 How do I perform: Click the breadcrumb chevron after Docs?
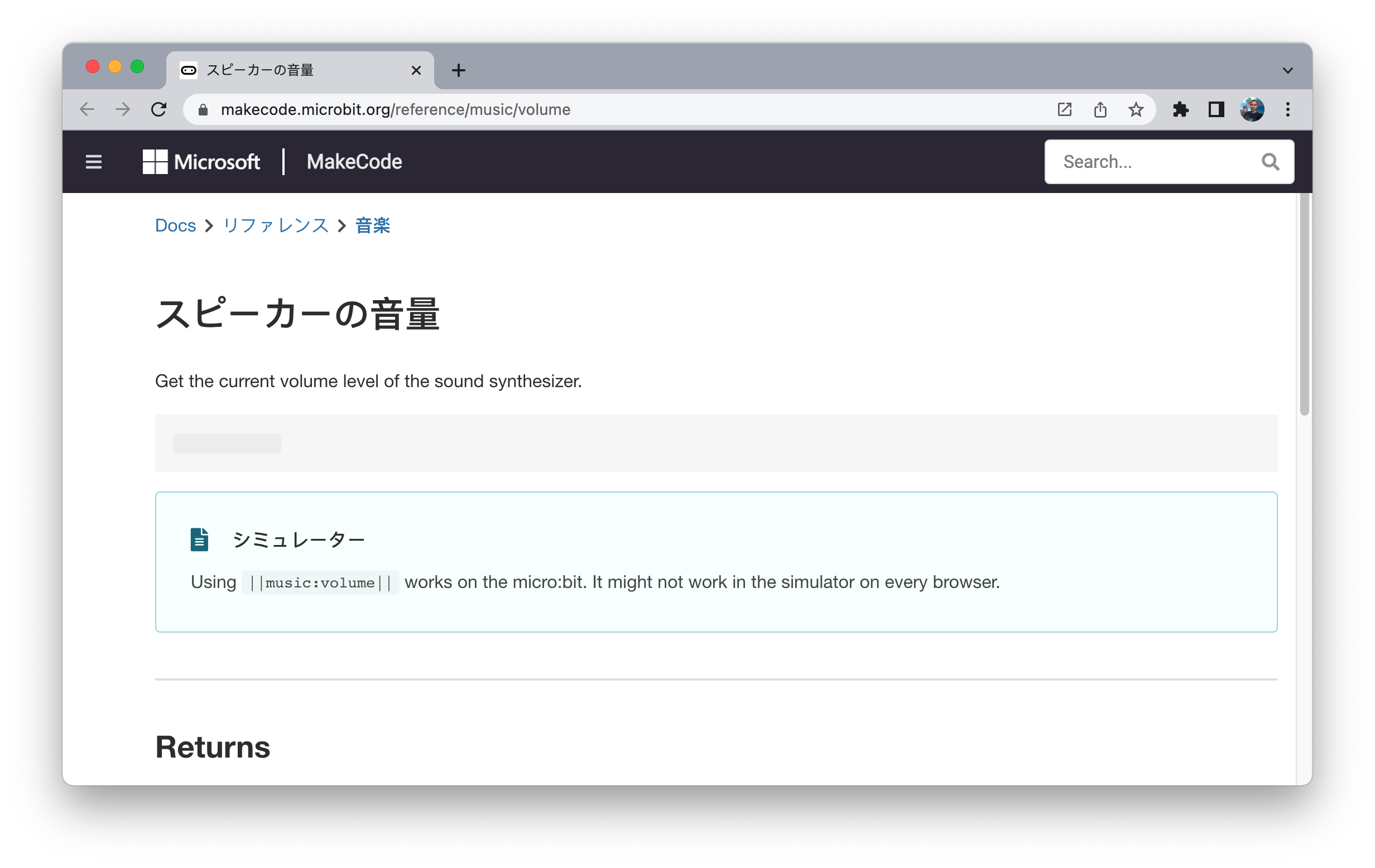pyautogui.click(x=209, y=225)
